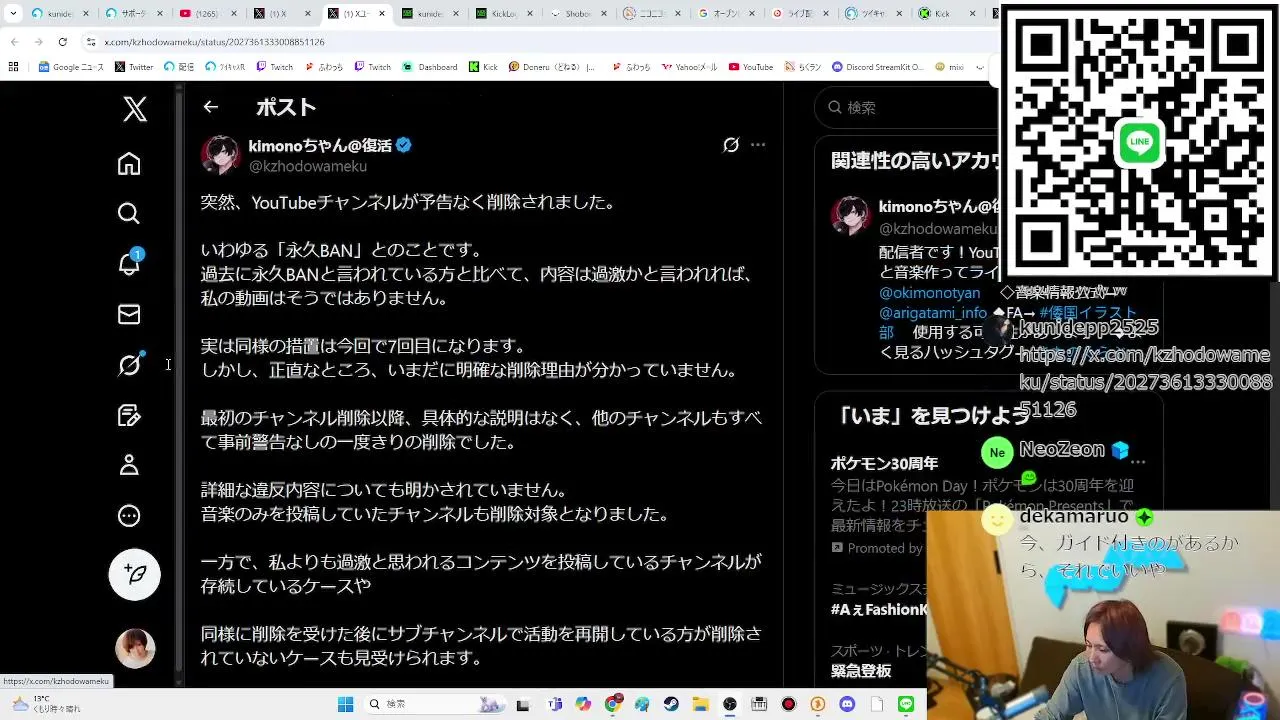Screen dimensions: 1280x720
Task: Open the post's three-dot more menu
Action: pos(758,145)
